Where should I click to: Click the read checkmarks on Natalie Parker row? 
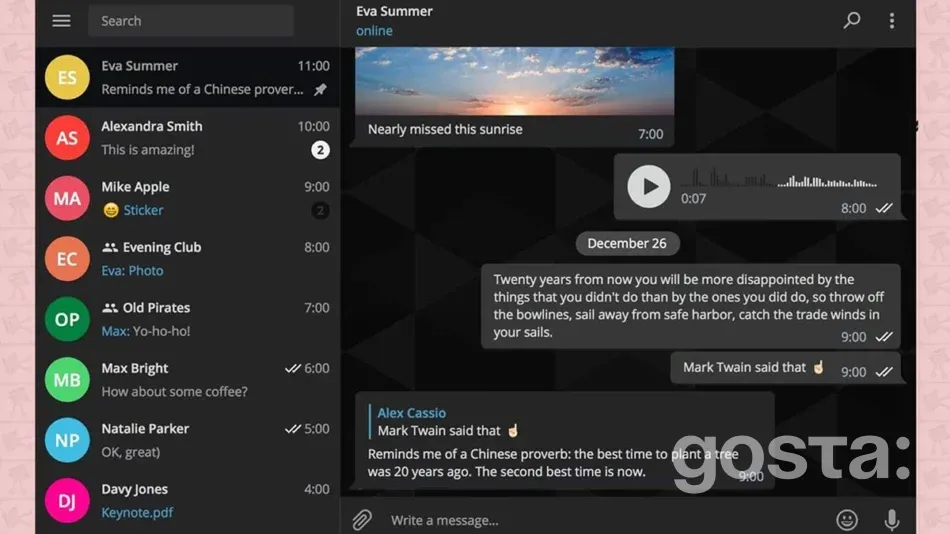[293, 429]
